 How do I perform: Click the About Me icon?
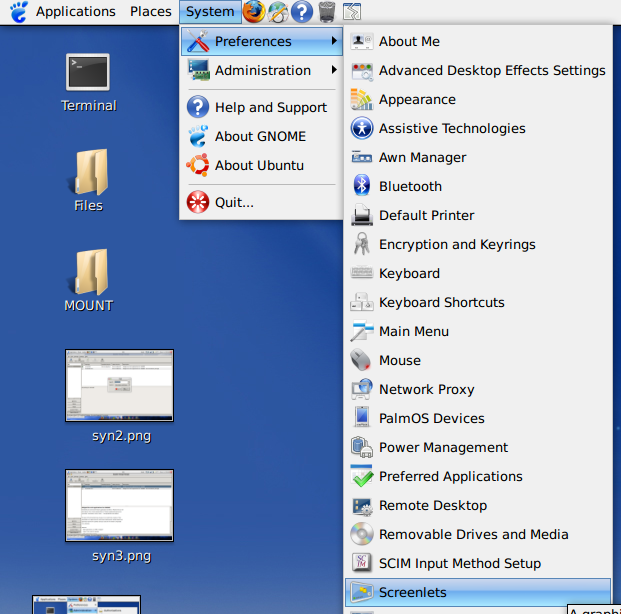tap(362, 41)
